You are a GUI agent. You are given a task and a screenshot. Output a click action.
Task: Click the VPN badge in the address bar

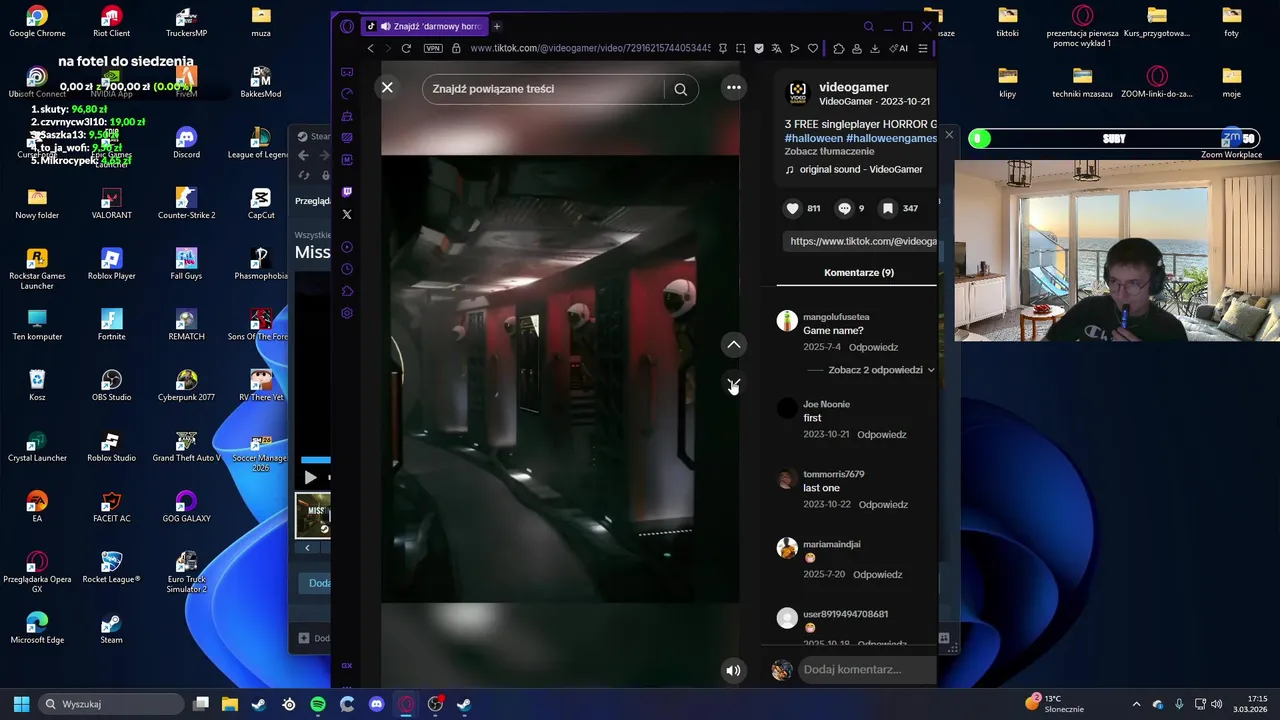point(433,48)
